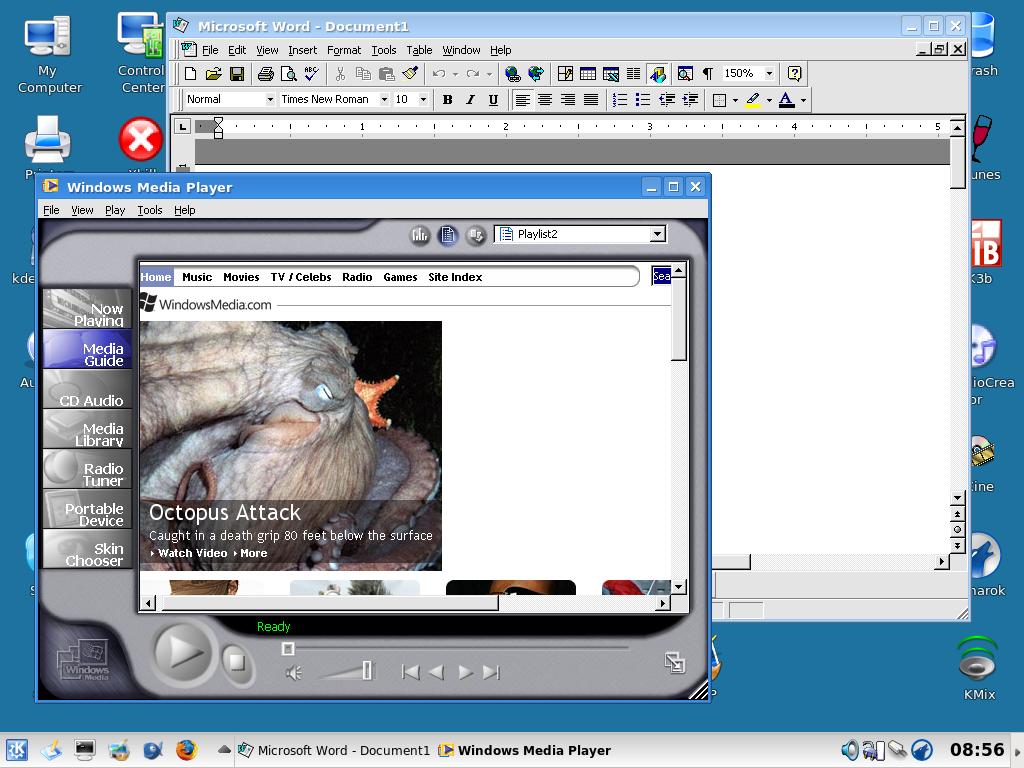1024x768 pixels.
Task: Open the Play menu in Media Player
Action: (114, 210)
